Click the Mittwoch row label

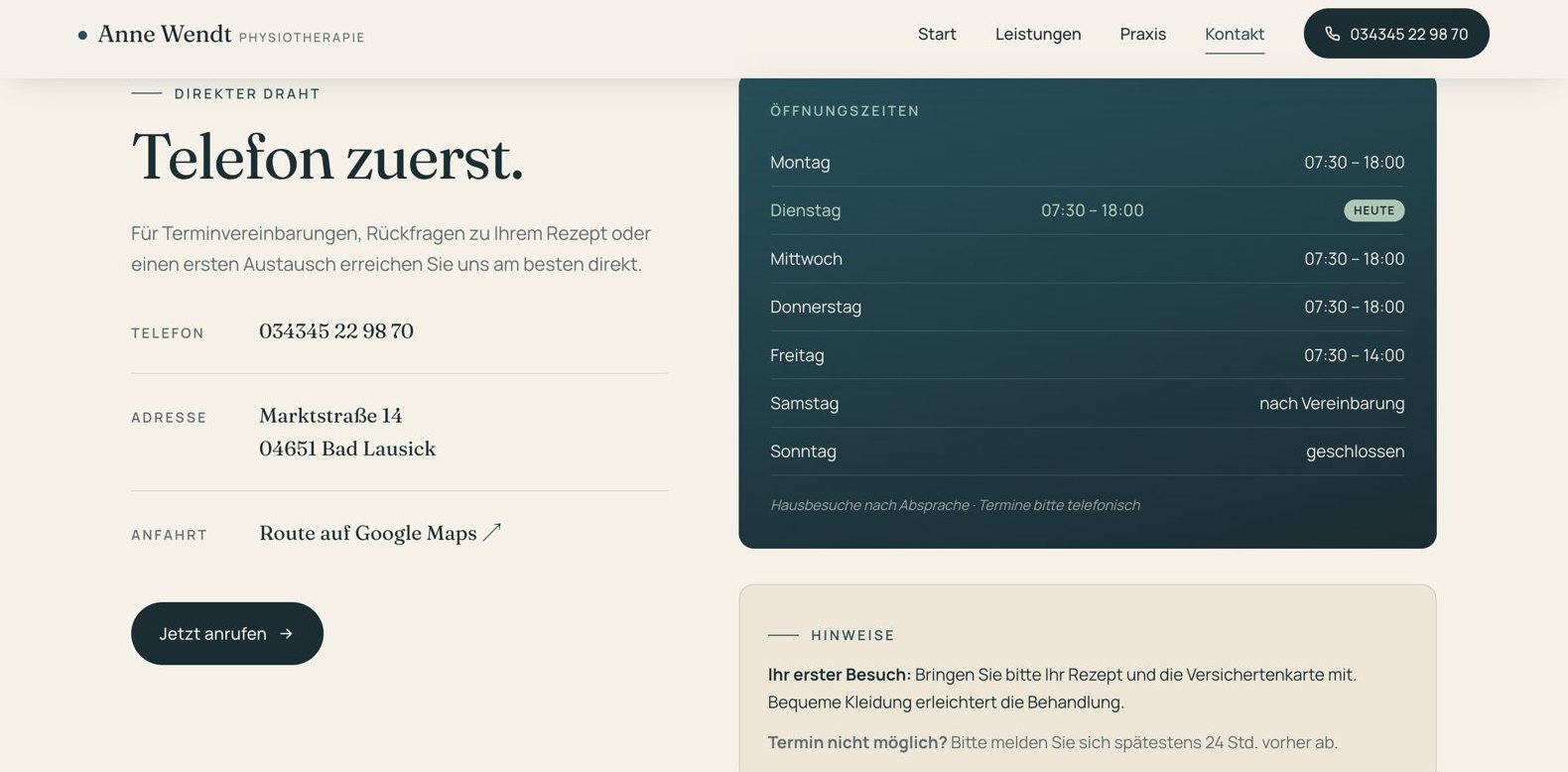(x=806, y=259)
